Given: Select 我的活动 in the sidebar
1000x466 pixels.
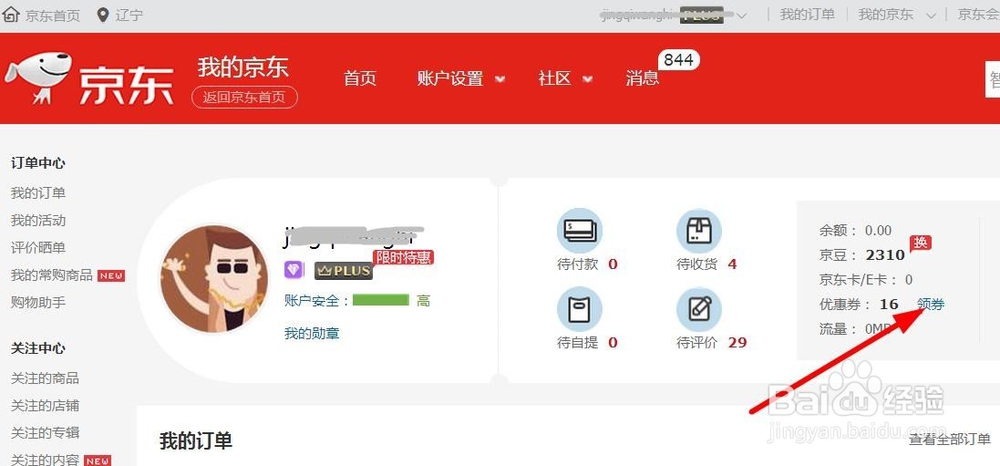Looking at the screenshot, I should pyautogui.click(x=38, y=221).
